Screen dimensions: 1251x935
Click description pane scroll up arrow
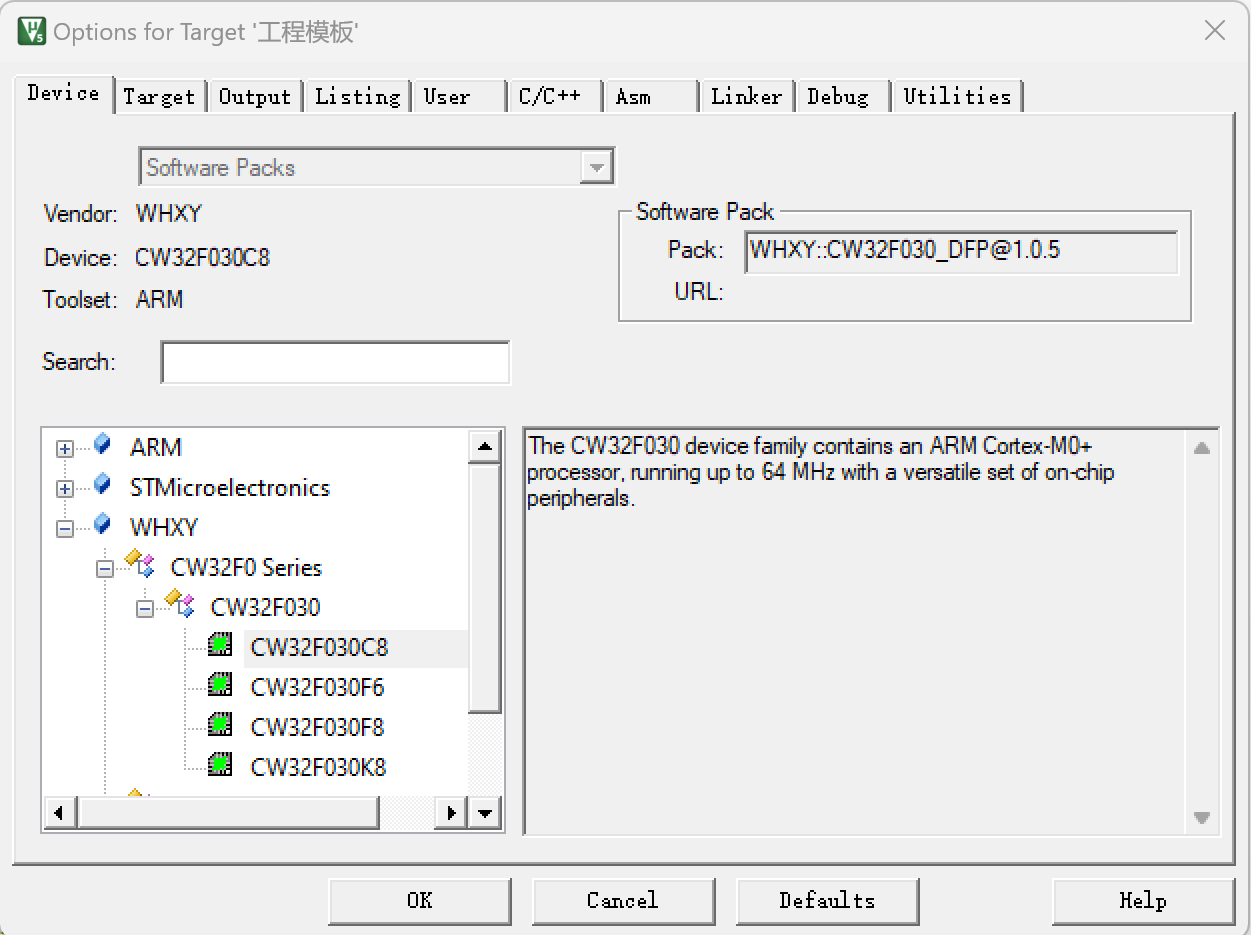tap(1202, 447)
